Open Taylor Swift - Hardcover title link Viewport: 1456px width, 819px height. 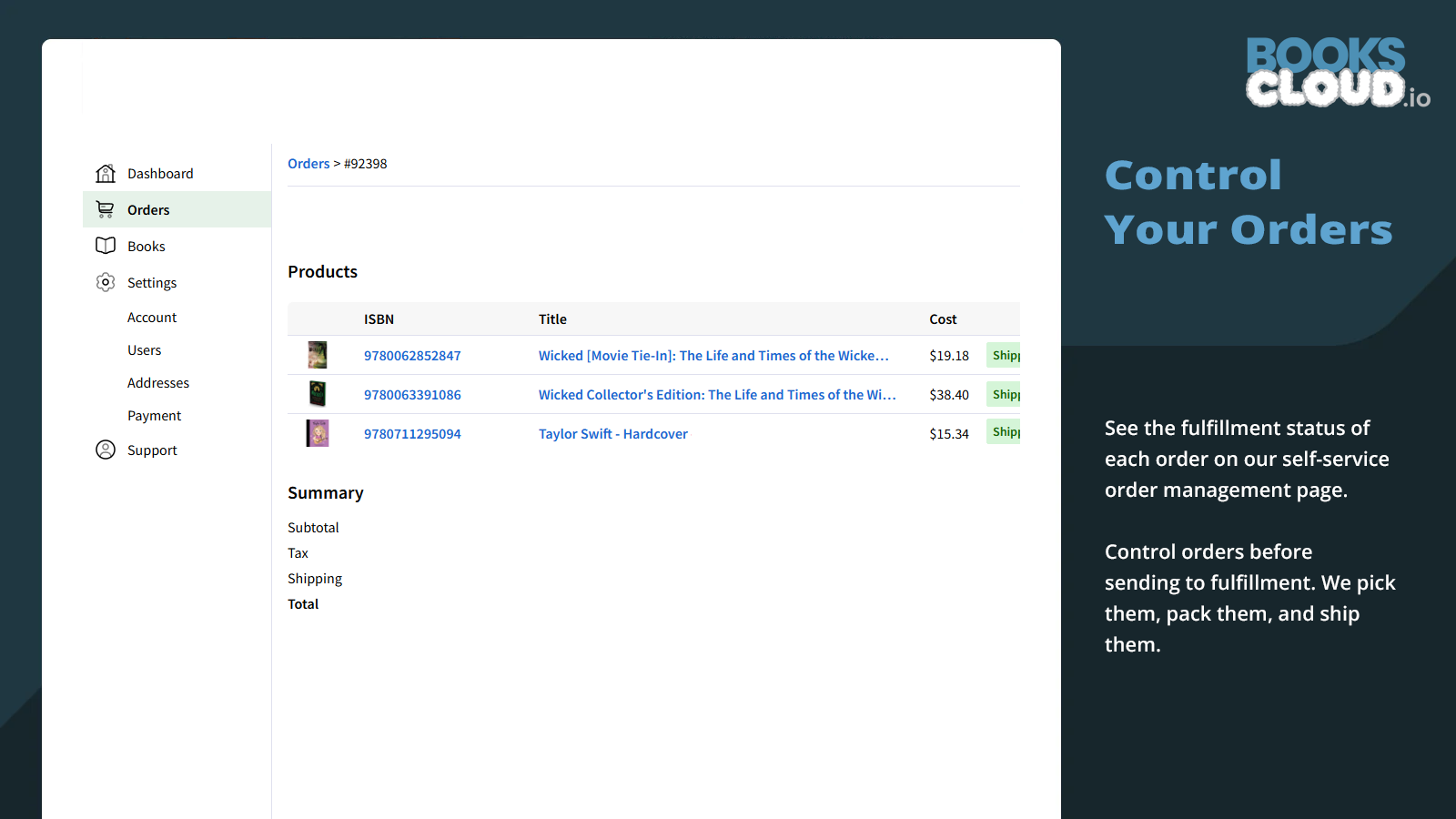[x=613, y=434]
